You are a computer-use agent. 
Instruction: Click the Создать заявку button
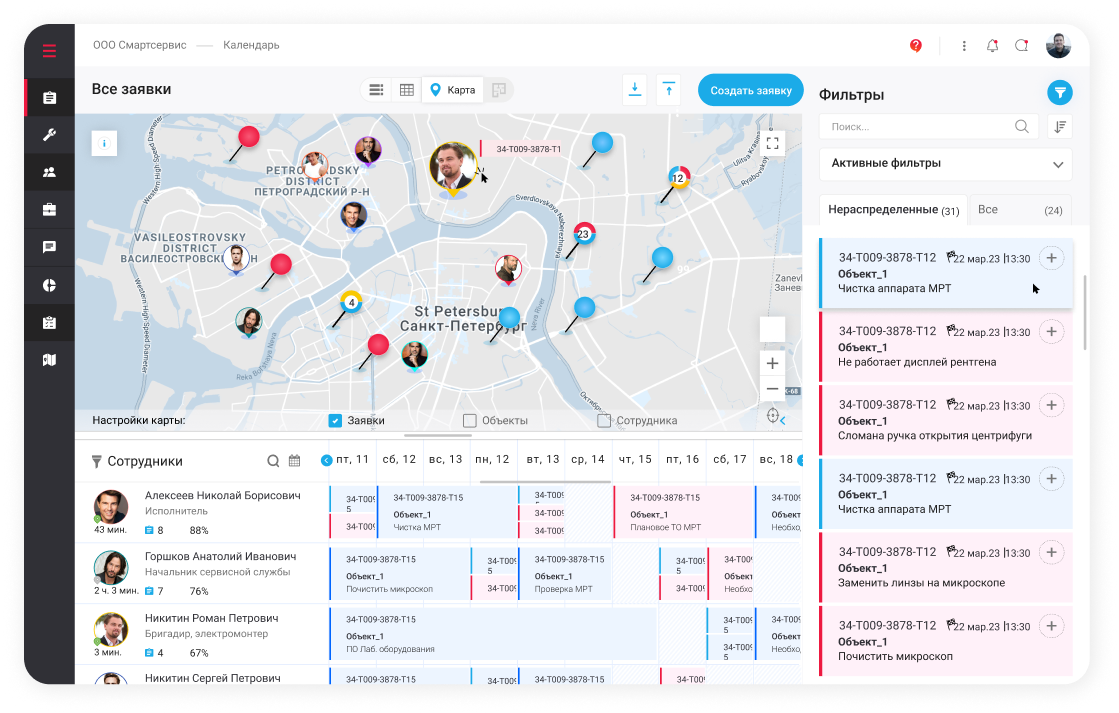(x=751, y=90)
